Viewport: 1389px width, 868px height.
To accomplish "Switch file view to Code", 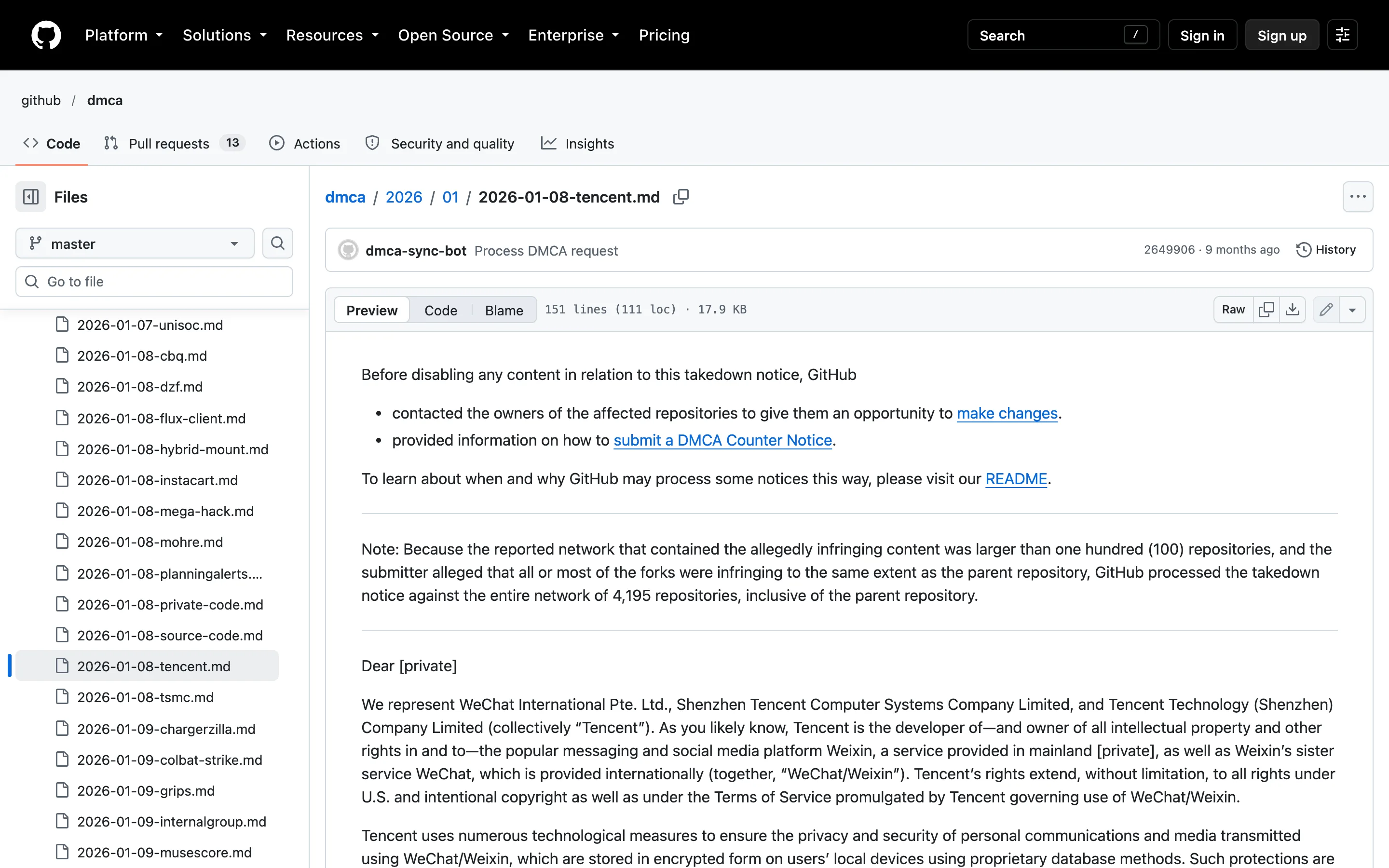I will pos(441,310).
